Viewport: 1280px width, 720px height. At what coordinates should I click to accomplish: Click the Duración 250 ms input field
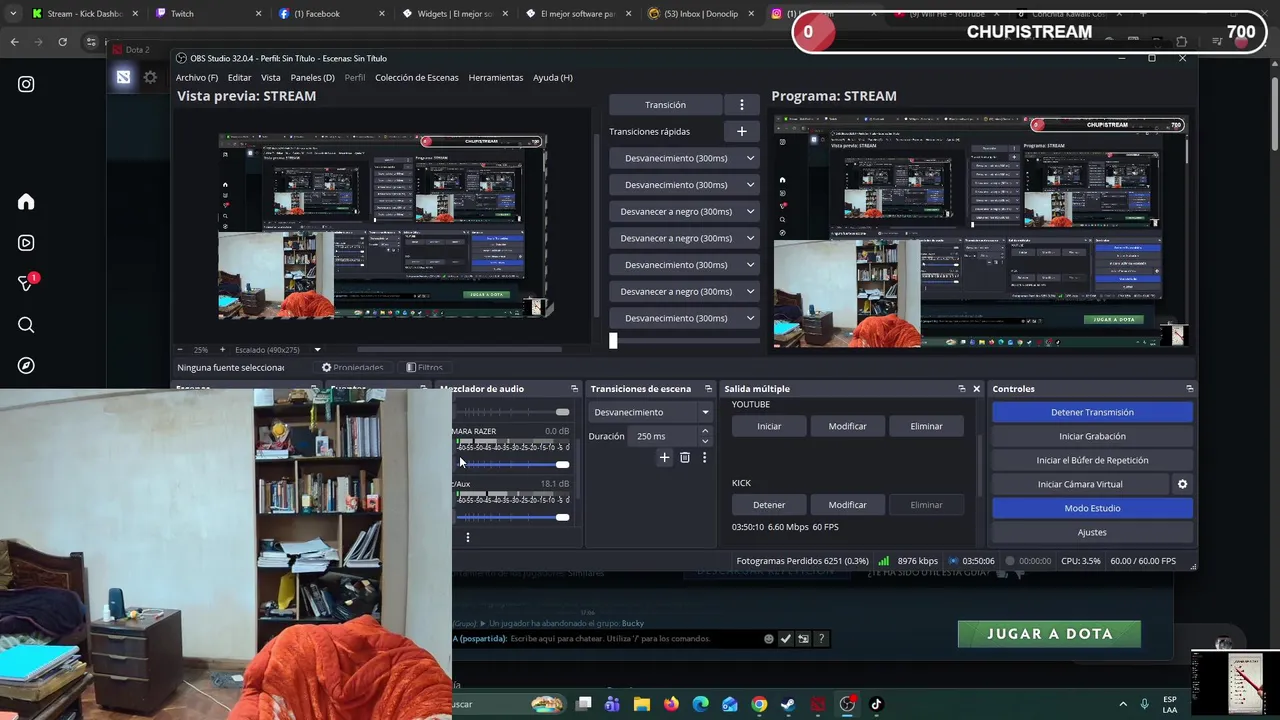(x=664, y=436)
